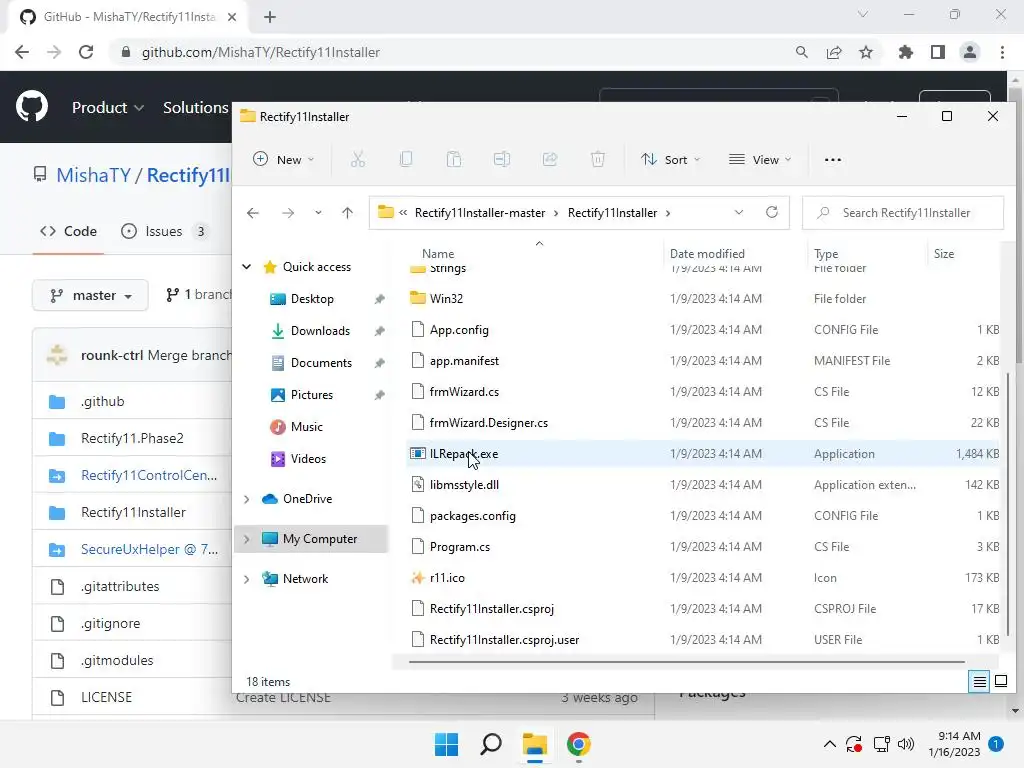Click the Name column header
Screen dimensions: 1024x768
(x=438, y=253)
